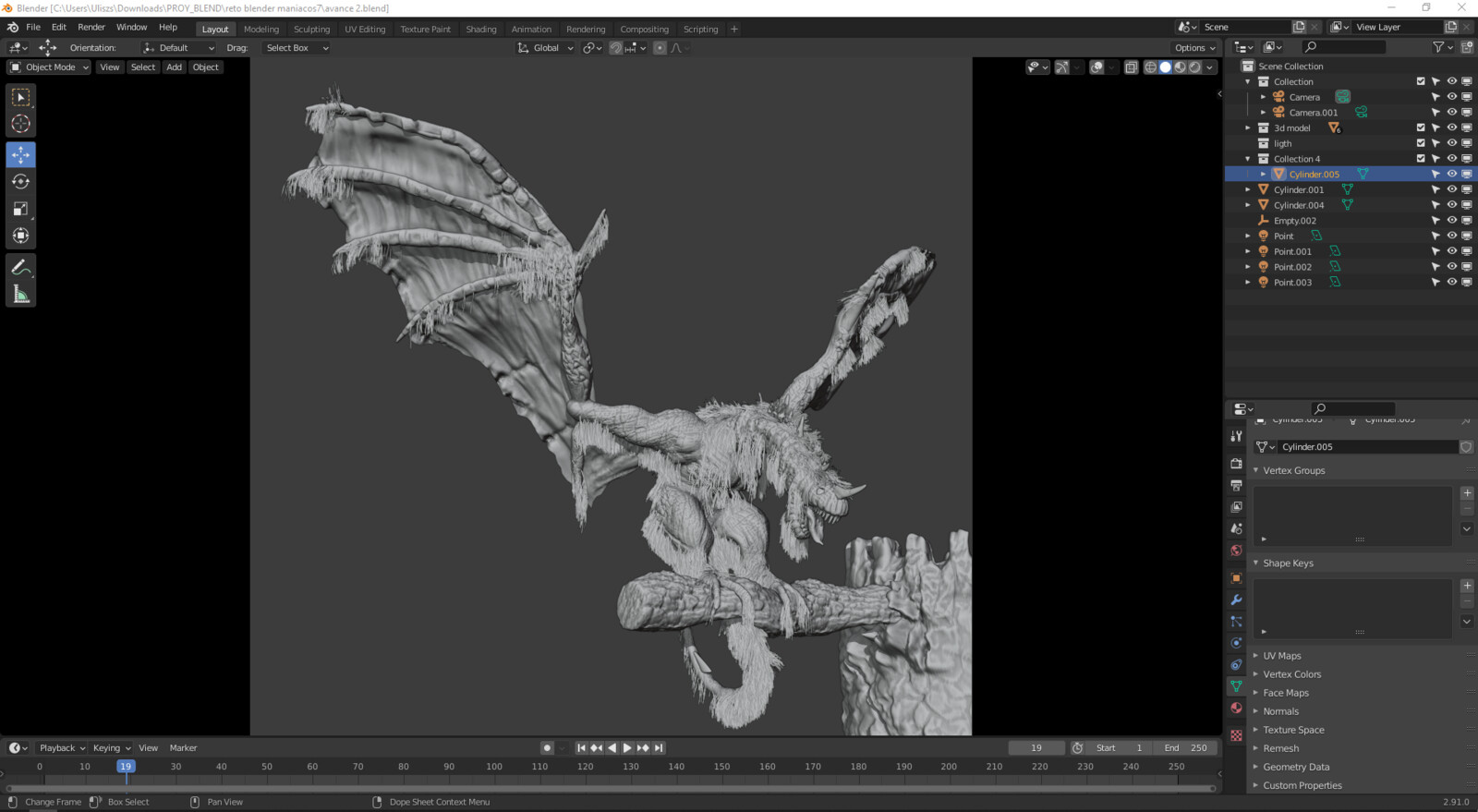Choose the Move tool
This screenshot has height=812, width=1478.
point(20,154)
